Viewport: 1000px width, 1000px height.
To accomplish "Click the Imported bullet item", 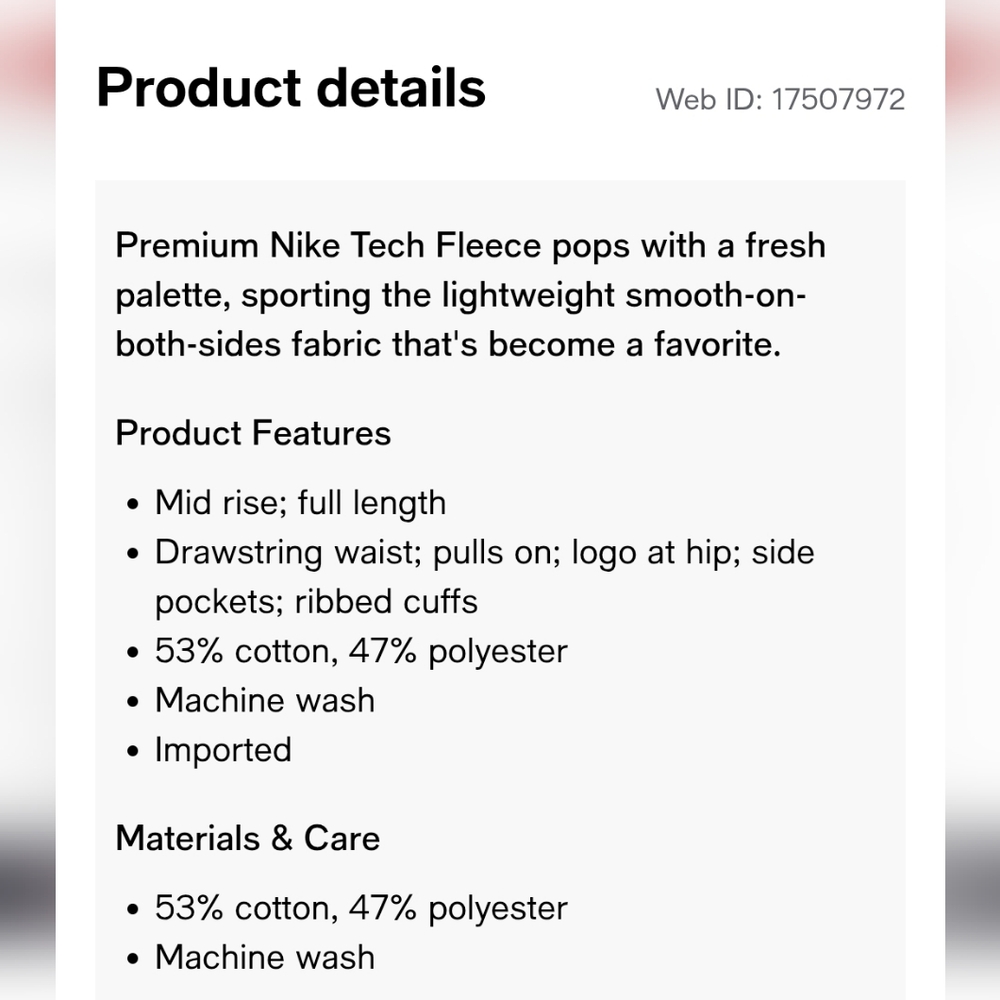I will click(223, 750).
